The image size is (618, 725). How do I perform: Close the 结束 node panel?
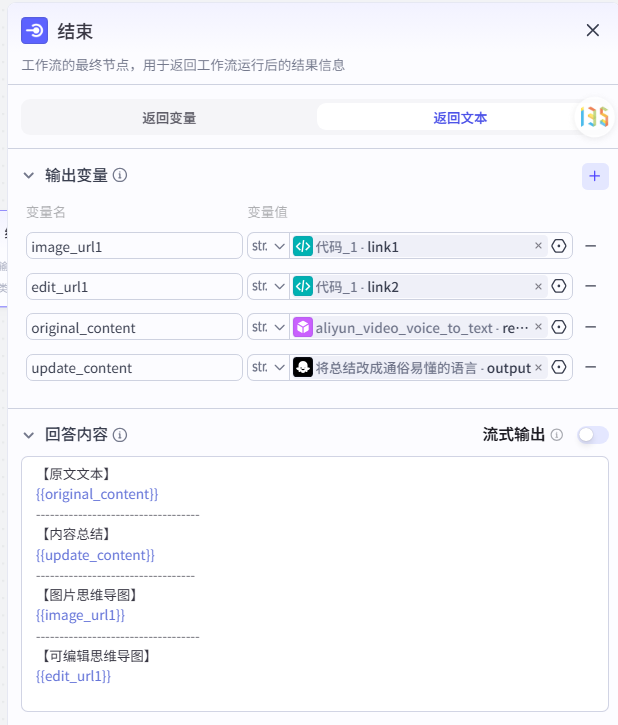(x=593, y=31)
